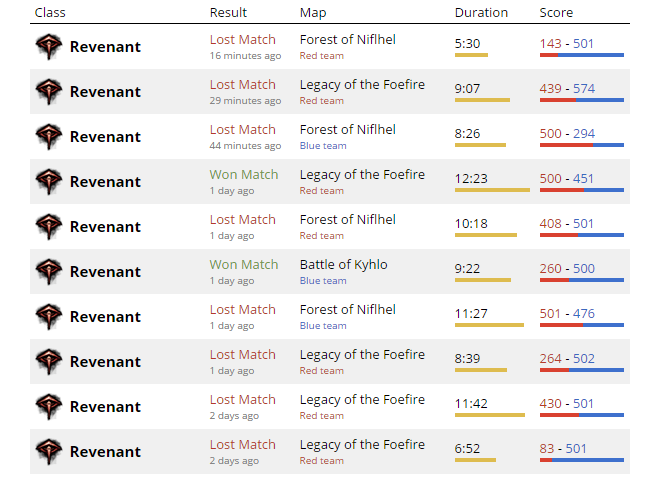This screenshot has height=491, width=650.
Task: Click the Score column header
Action: 556,13
